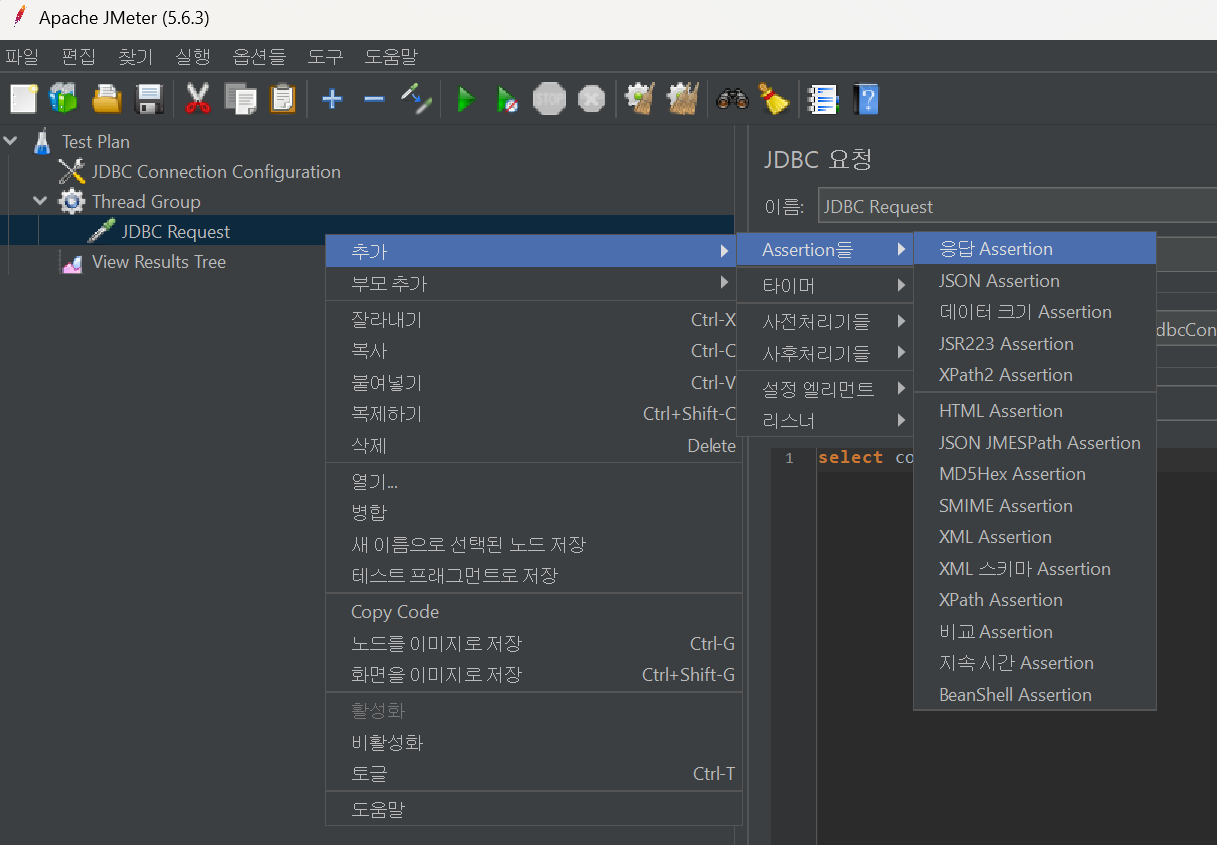Choose 지속 시간 Assertion
This screenshot has width=1217, height=845.
[x=1035, y=663]
